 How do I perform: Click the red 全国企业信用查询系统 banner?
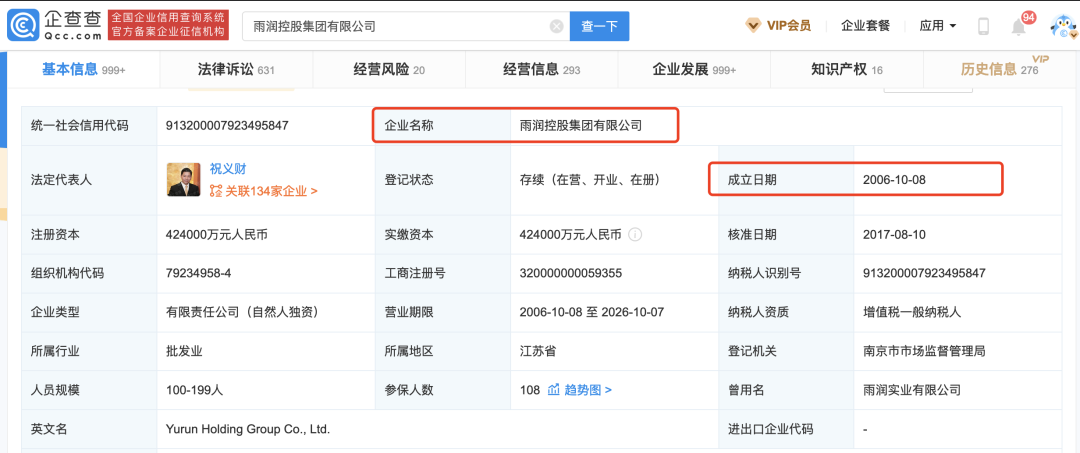pos(169,25)
